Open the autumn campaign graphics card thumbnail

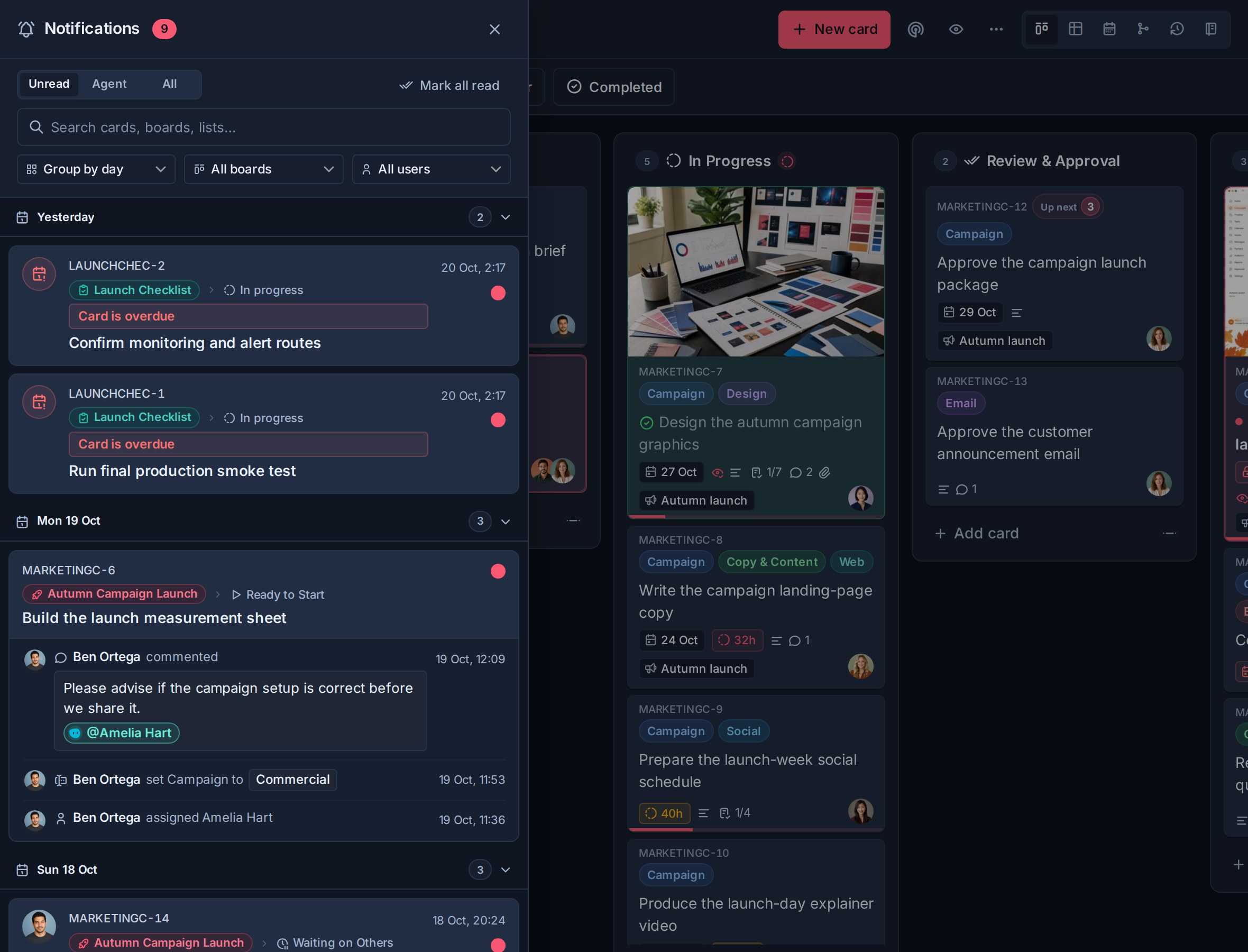(755, 271)
